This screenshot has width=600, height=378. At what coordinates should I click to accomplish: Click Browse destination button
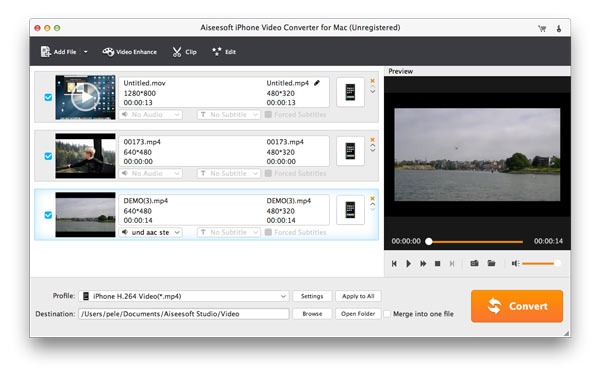click(312, 314)
